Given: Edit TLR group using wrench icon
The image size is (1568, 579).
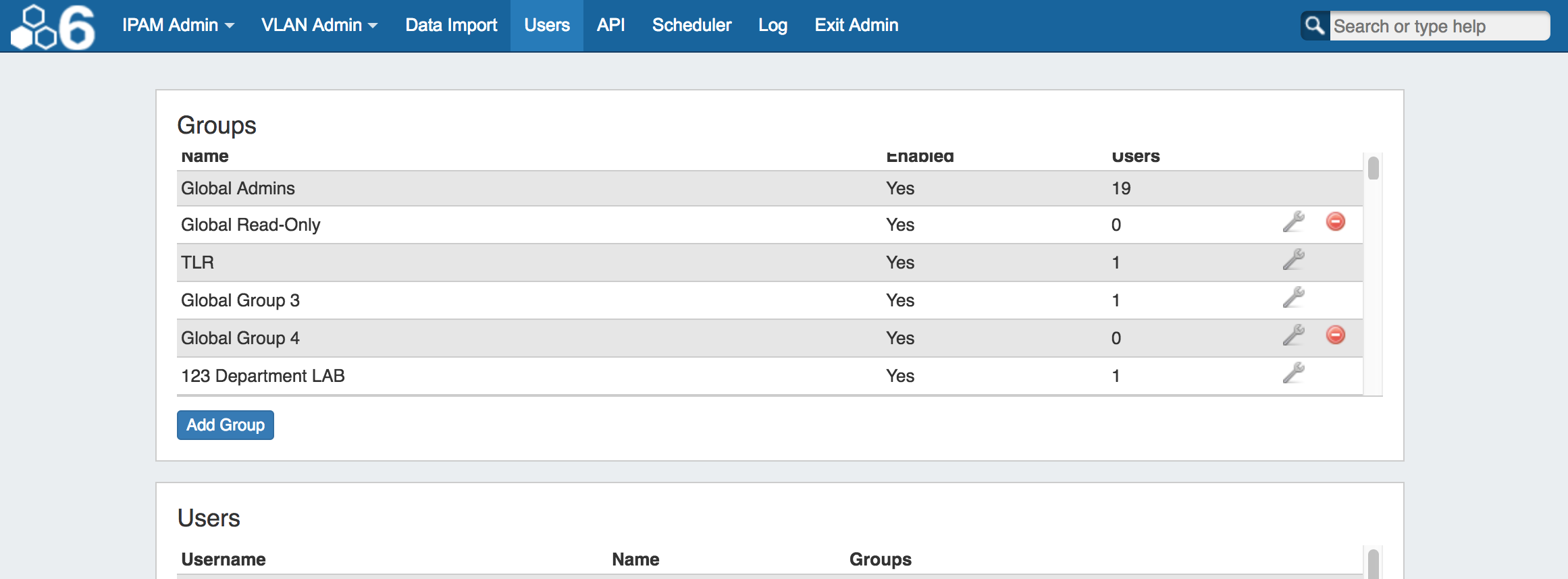Looking at the screenshot, I should coord(1293,260).
